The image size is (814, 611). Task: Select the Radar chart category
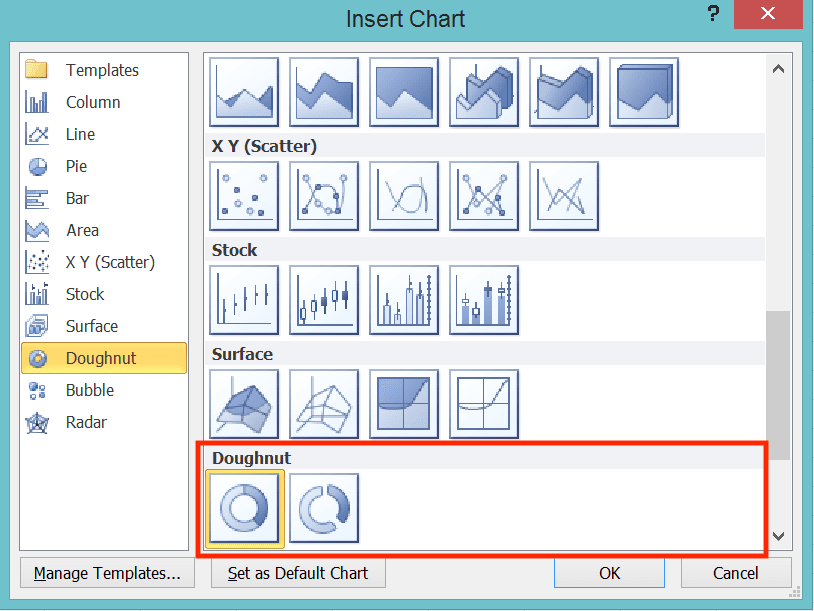pos(104,423)
